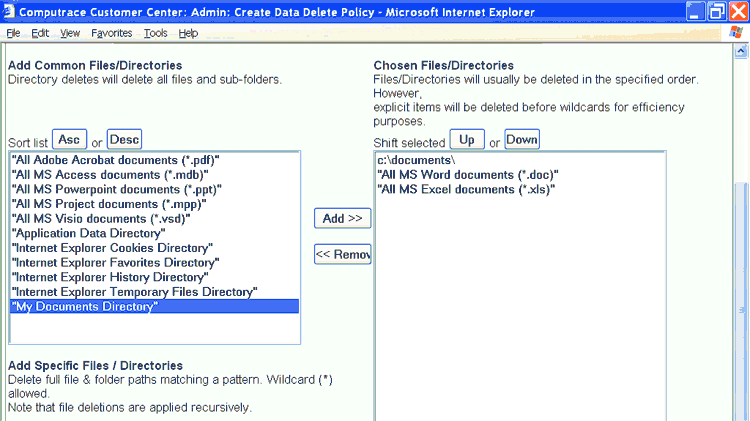Open the Favorites menu

[x=111, y=33]
